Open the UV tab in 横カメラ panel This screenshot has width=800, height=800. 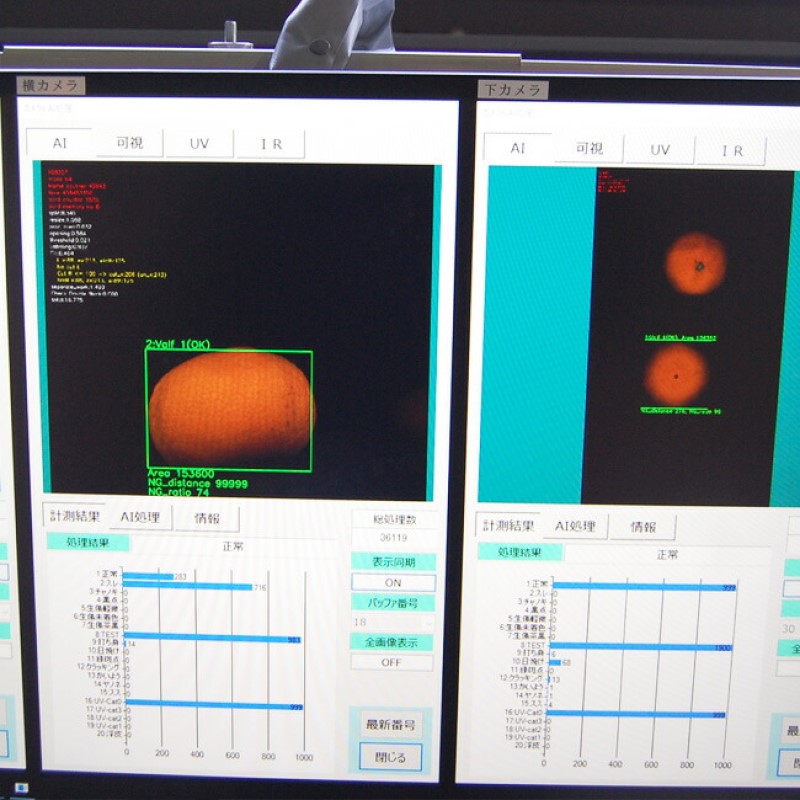click(199, 144)
